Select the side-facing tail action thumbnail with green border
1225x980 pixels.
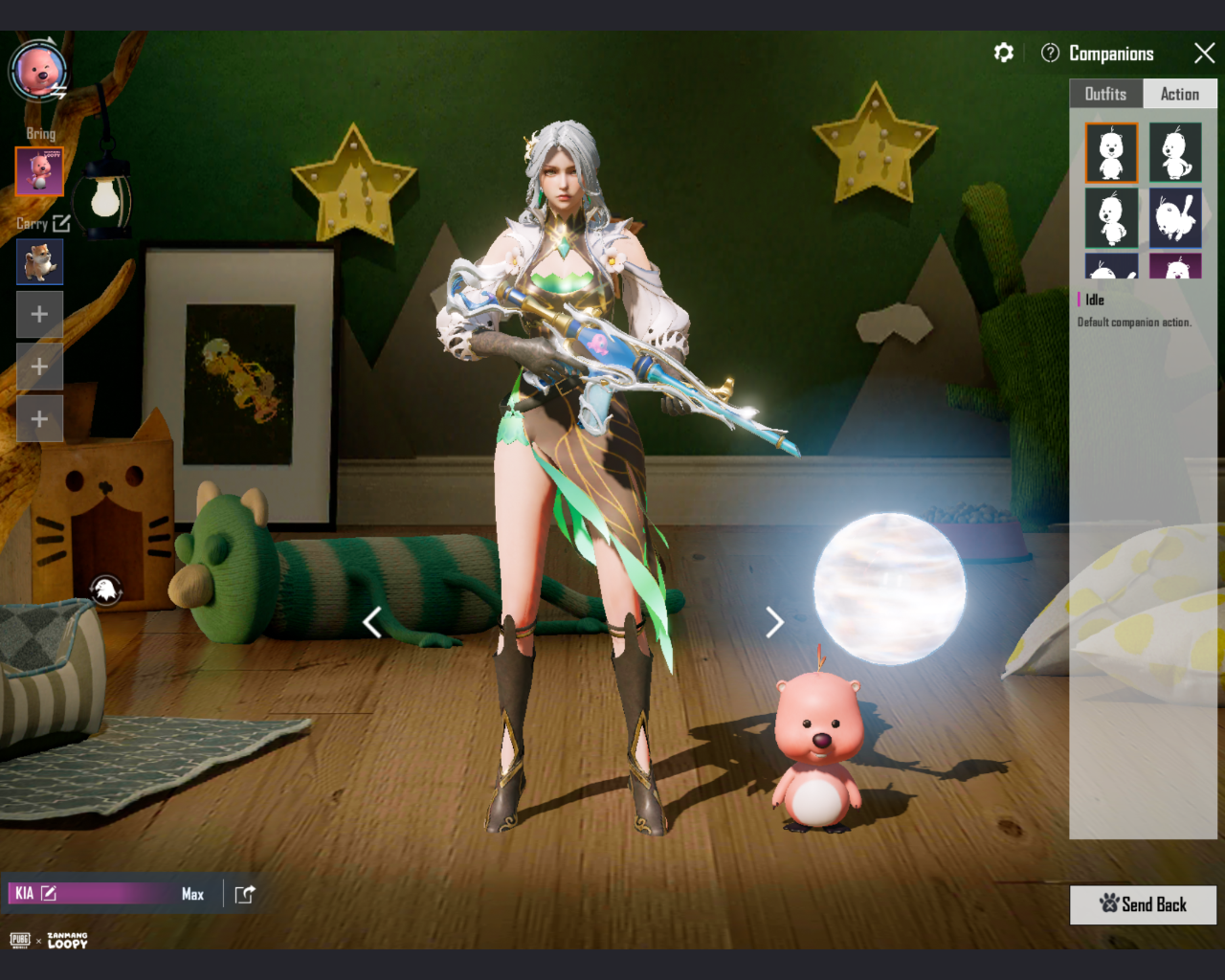(x=1175, y=153)
